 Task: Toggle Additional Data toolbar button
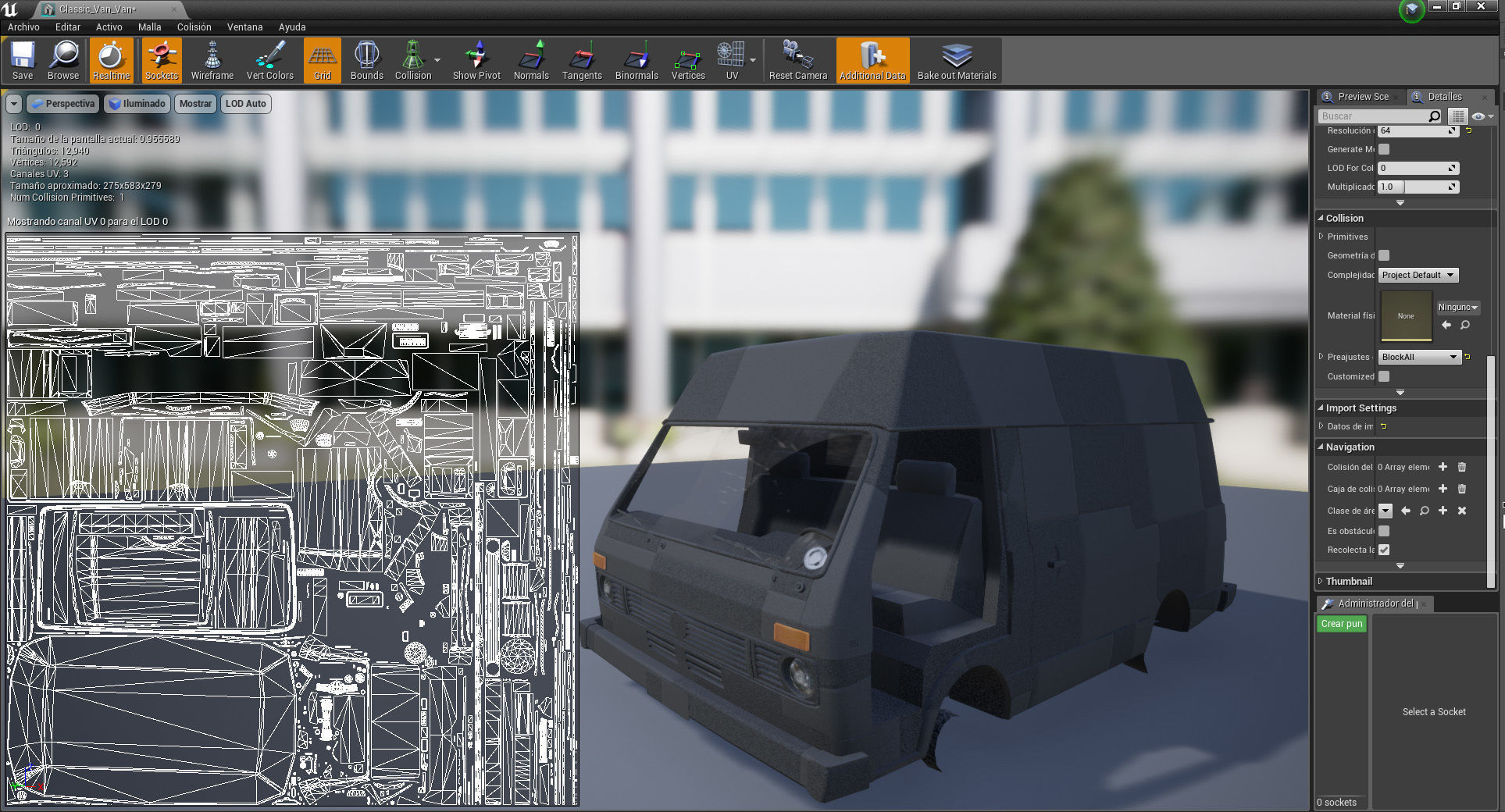pyautogui.click(x=872, y=60)
